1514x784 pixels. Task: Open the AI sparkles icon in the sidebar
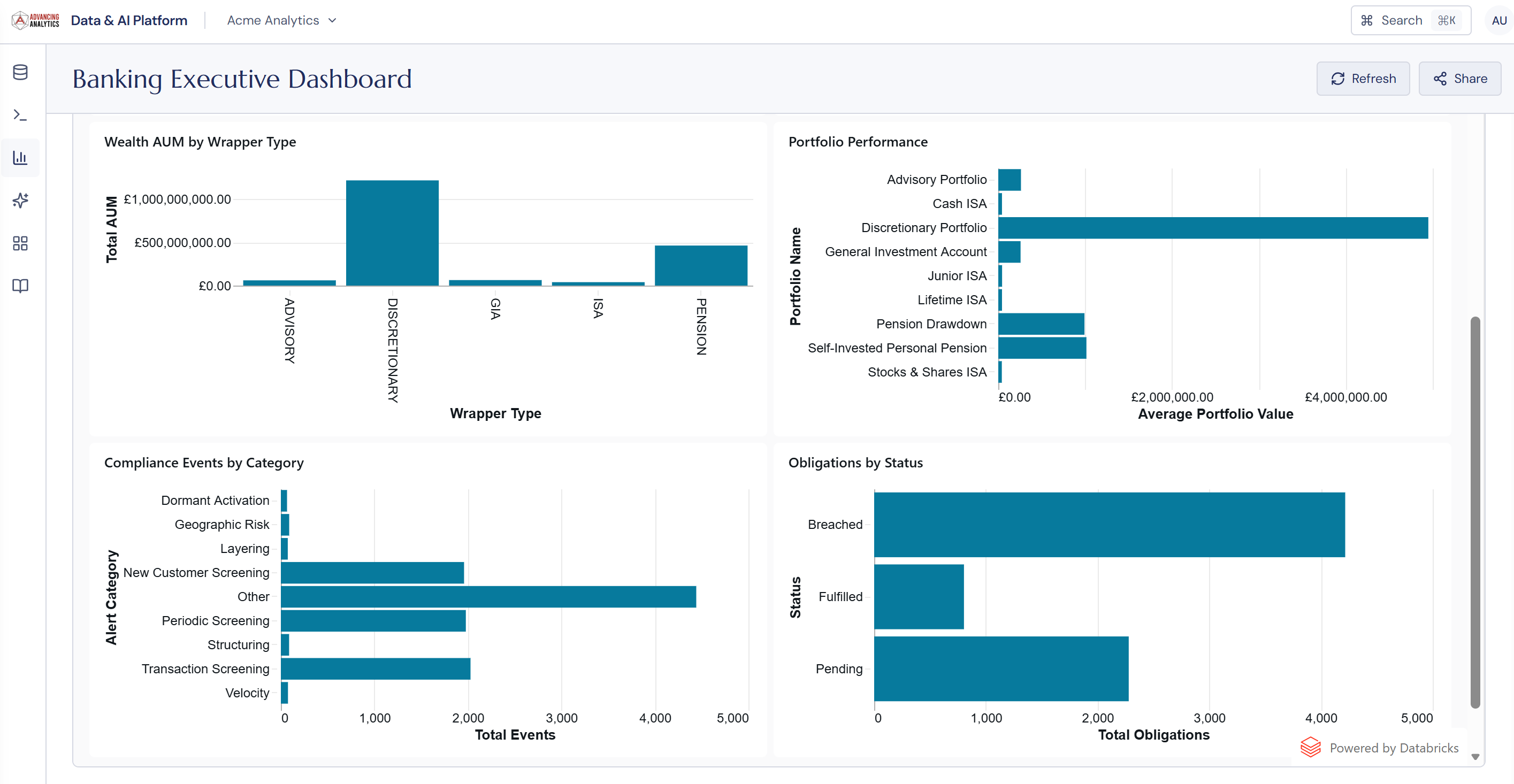[20, 201]
